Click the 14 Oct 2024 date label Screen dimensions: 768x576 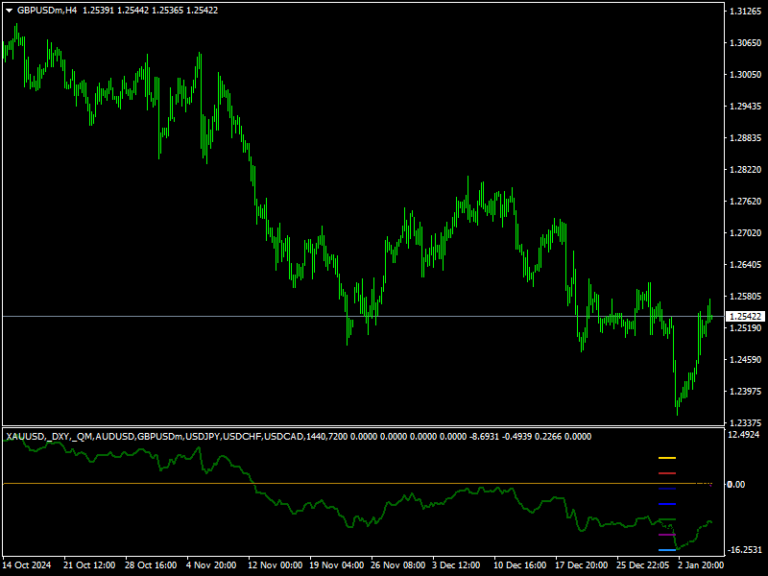(27, 565)
